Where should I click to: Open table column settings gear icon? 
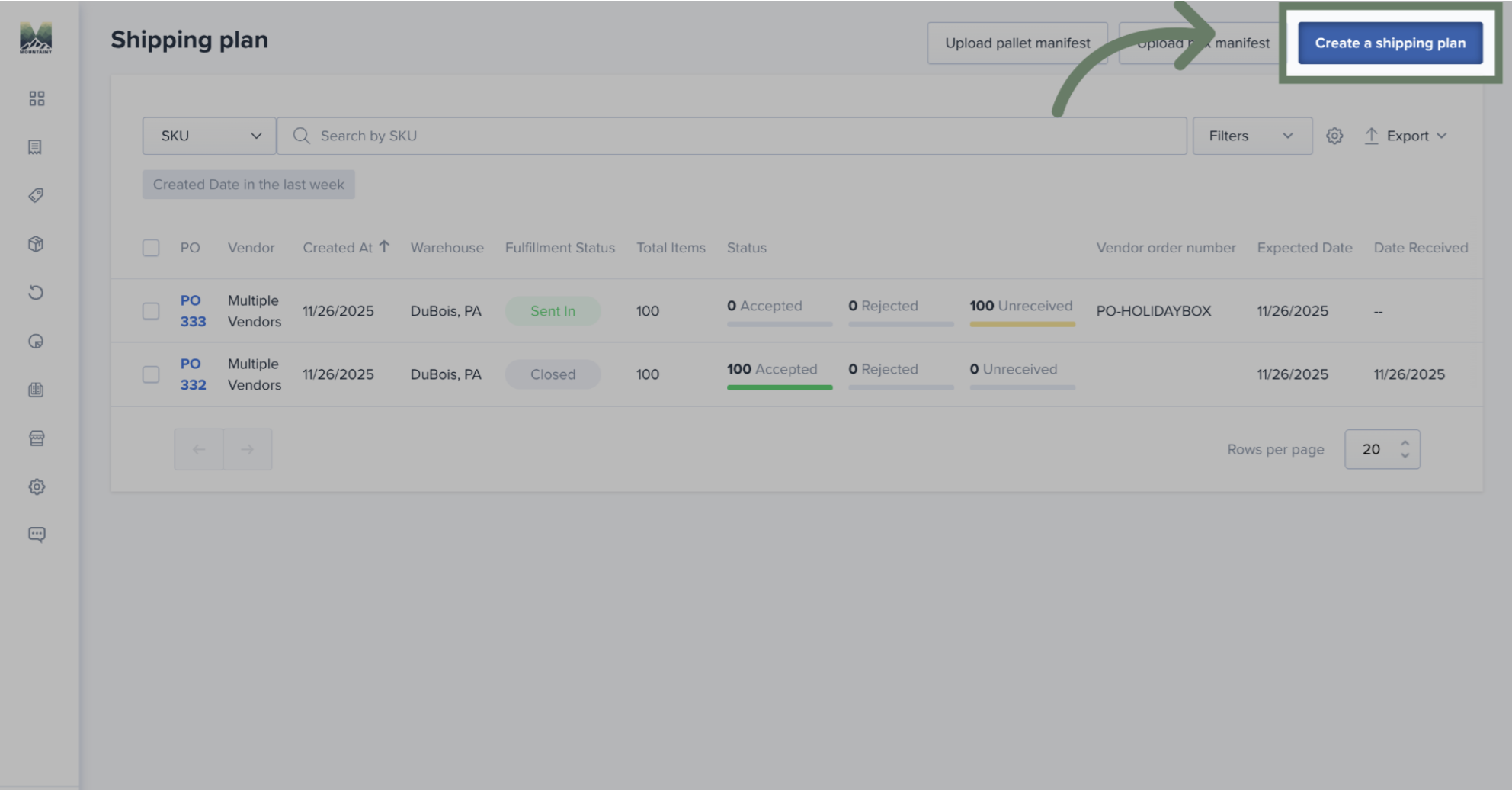[1334, 136]
